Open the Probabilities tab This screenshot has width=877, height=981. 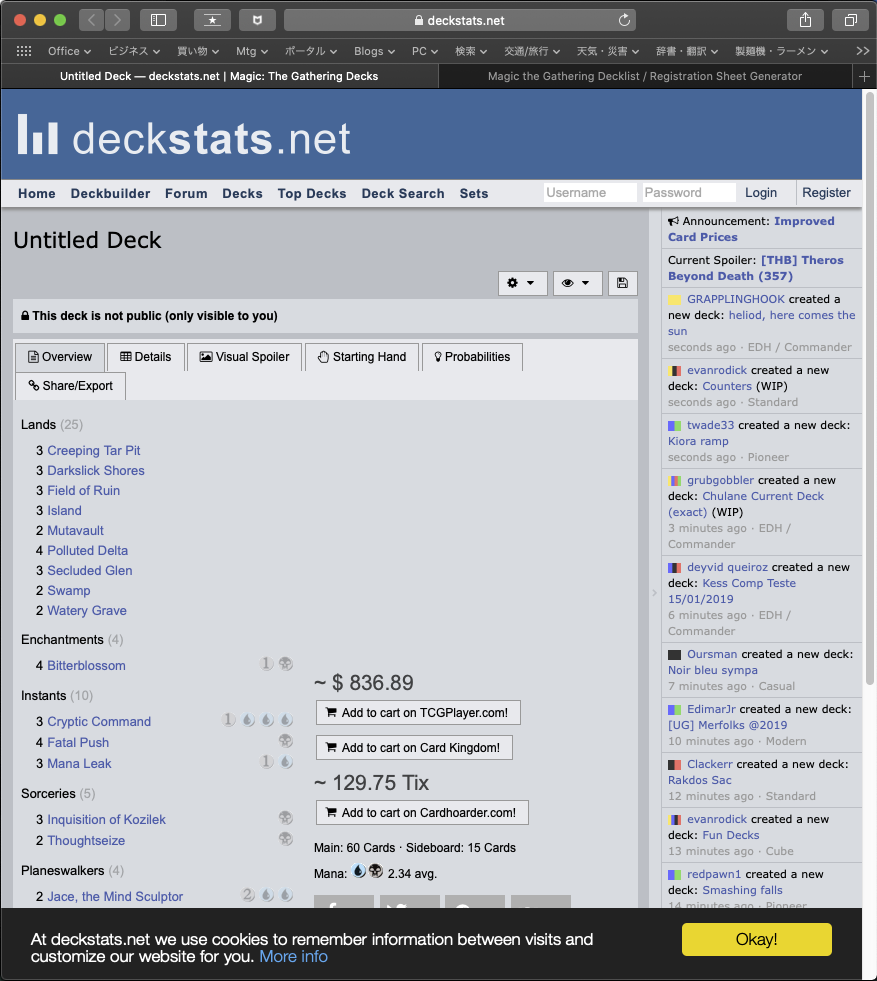472,357
